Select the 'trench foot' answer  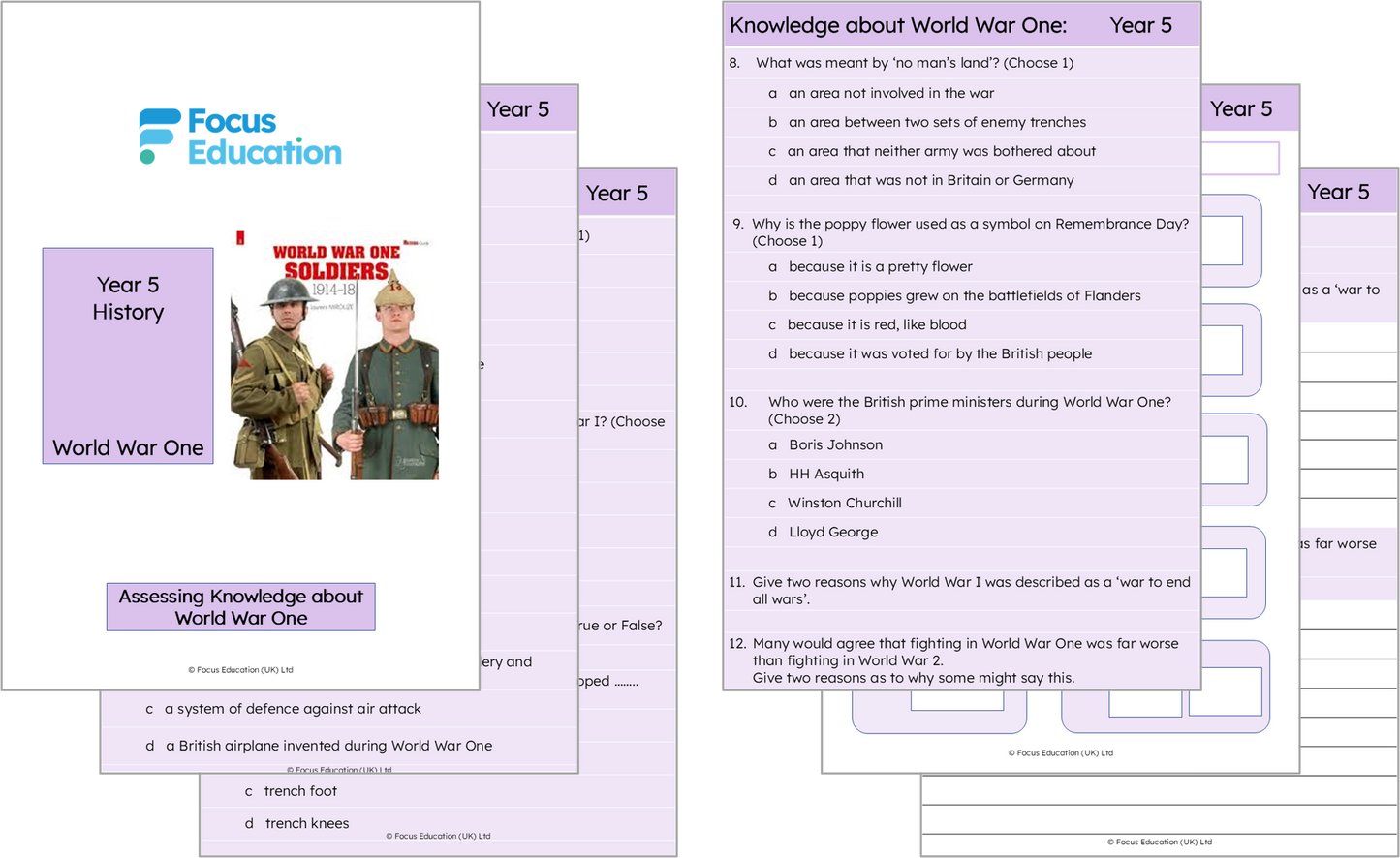click(x=300, y=791)
